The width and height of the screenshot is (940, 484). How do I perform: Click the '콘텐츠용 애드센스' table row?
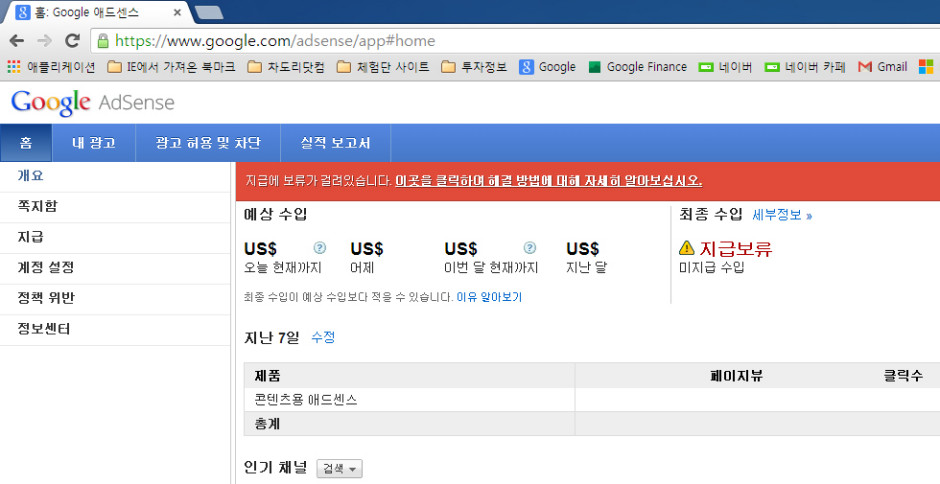[592, 399]
